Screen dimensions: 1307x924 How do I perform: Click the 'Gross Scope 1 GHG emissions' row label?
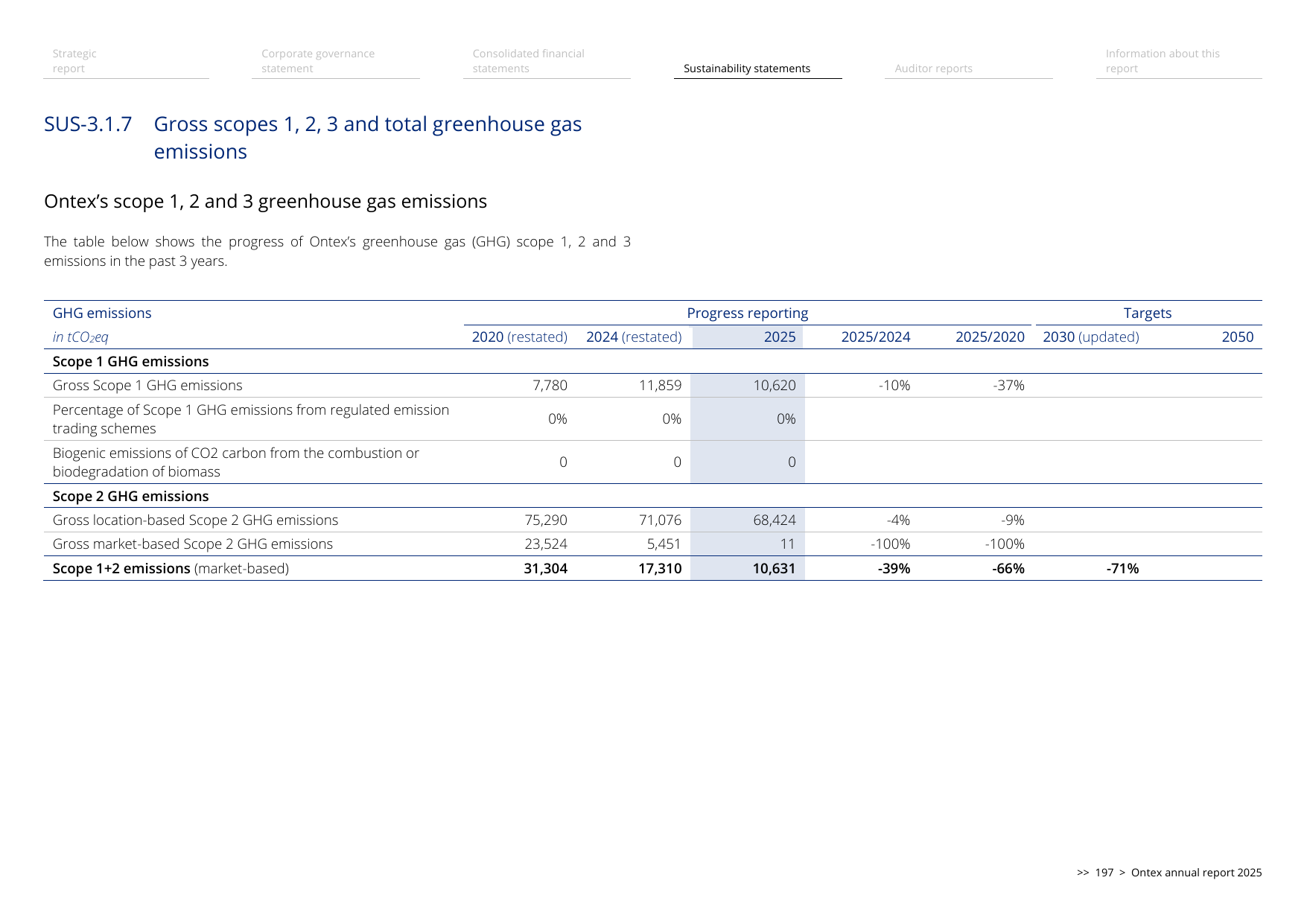point(147,386)
